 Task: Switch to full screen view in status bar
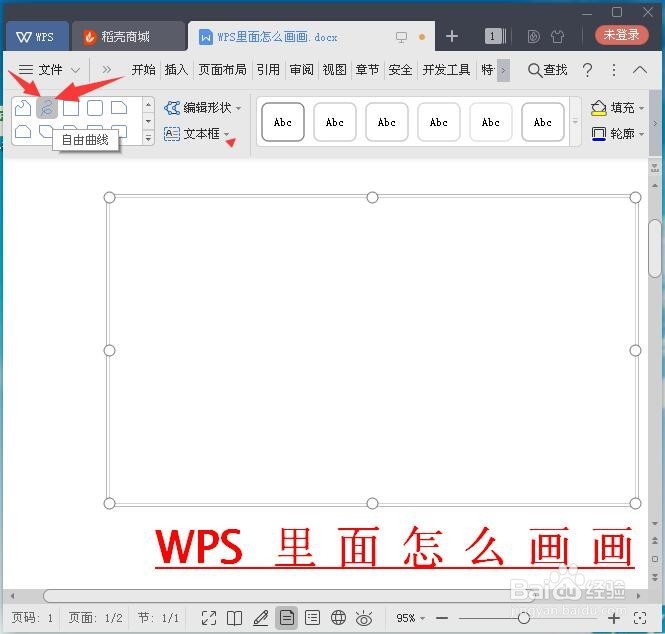pyautogui.click(x=209, y=618)
